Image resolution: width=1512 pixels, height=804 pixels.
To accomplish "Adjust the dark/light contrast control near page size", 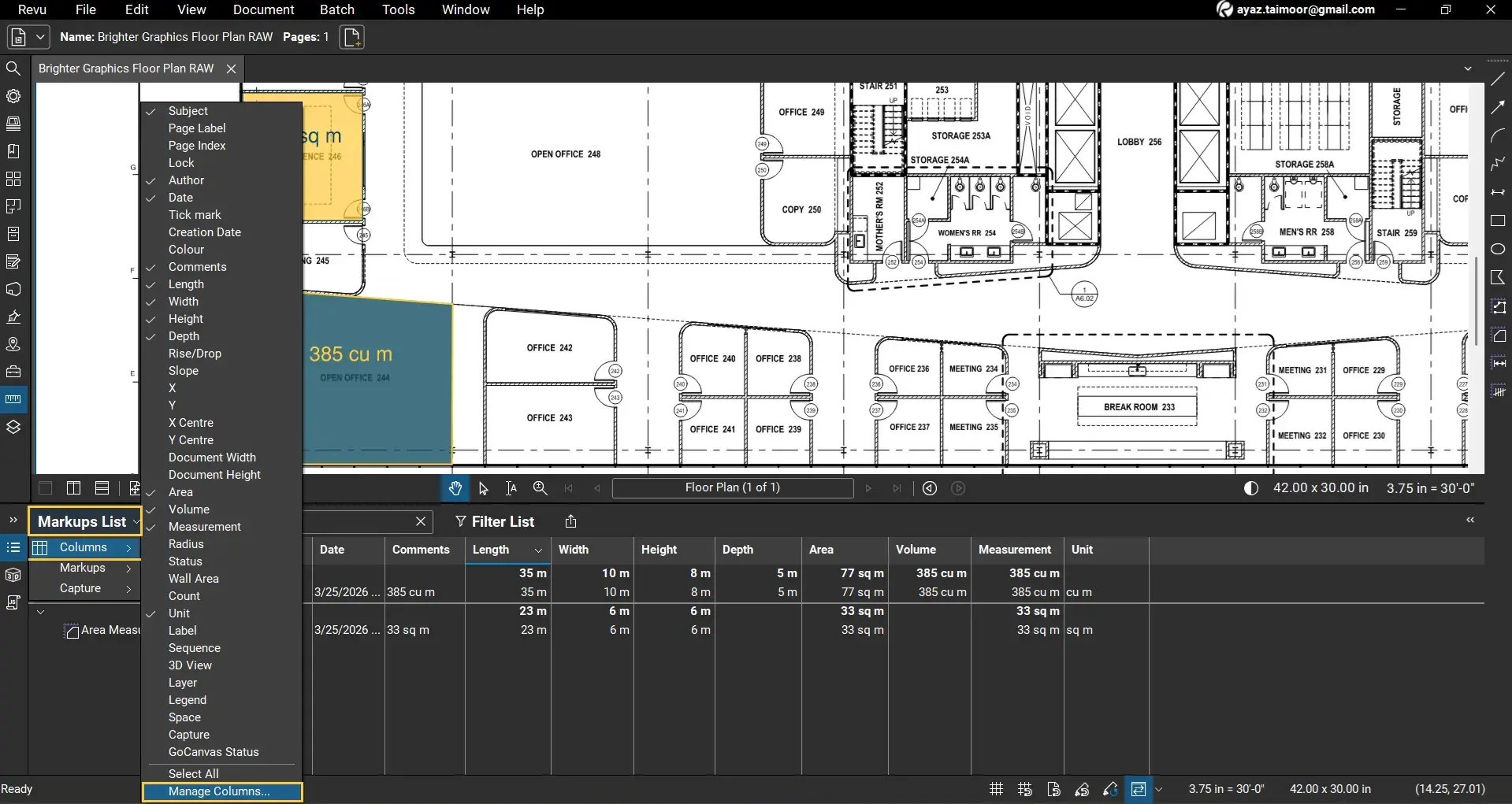I will [x=1251, y=487].
